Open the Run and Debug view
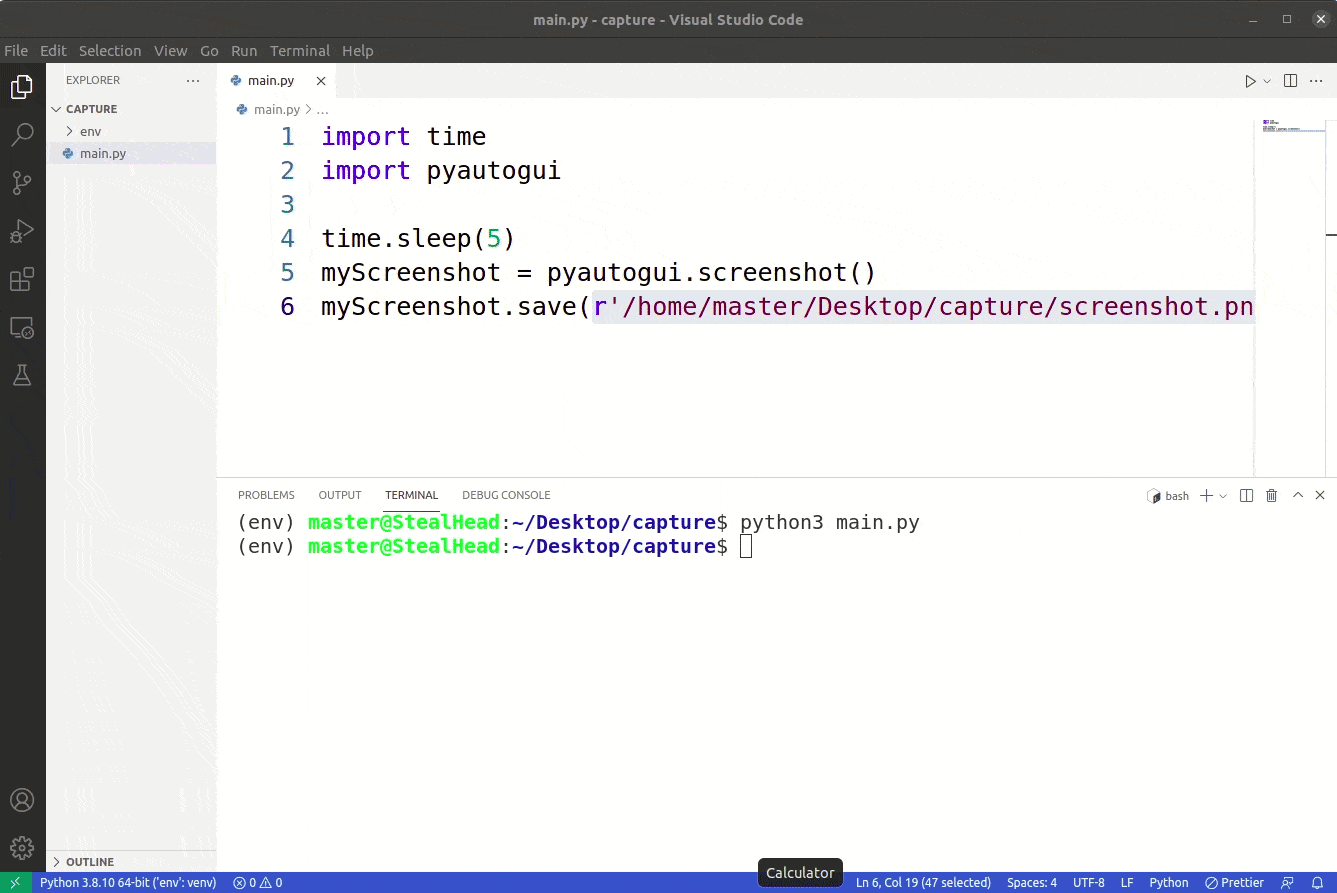Image resolution: width=1337 pixels, height=893 pixels. 22,231
